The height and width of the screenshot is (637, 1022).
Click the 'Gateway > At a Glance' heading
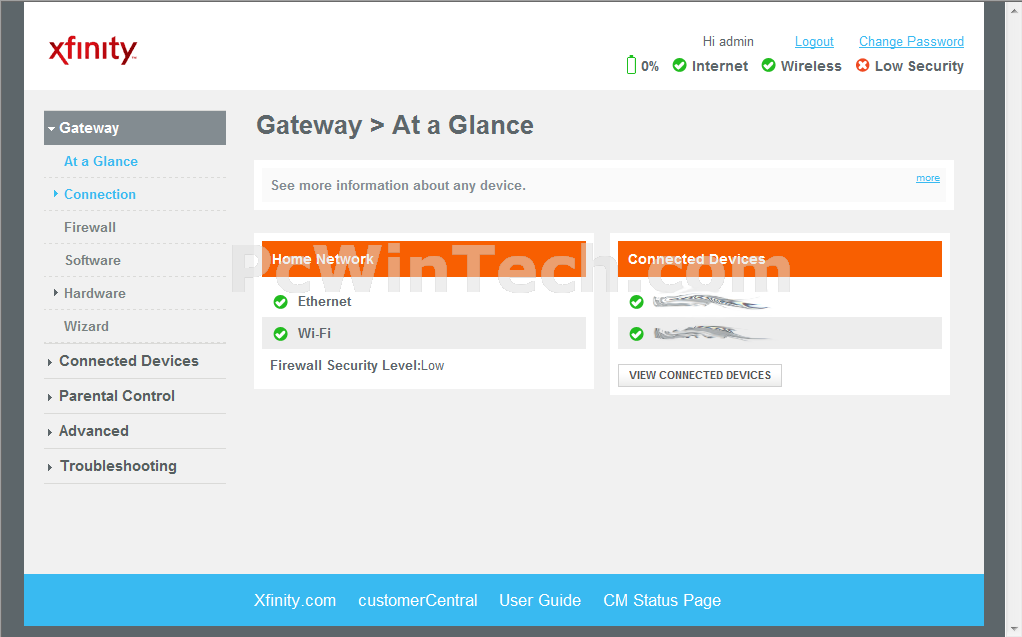point(394,125)
